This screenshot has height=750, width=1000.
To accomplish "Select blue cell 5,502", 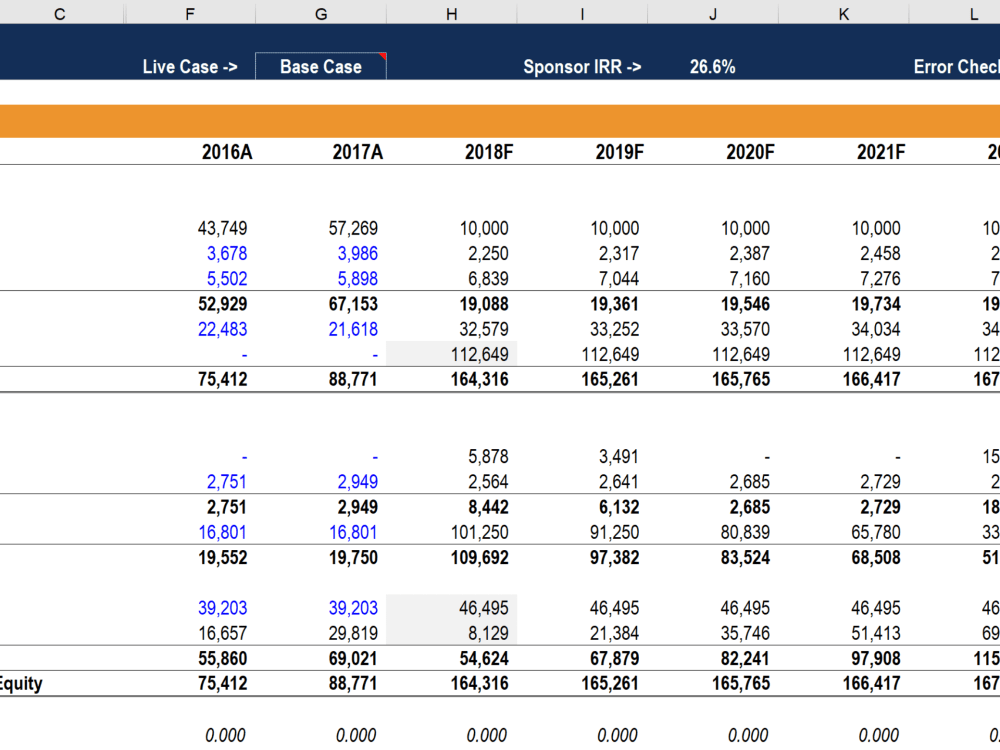I will click(x=227, y=278).
